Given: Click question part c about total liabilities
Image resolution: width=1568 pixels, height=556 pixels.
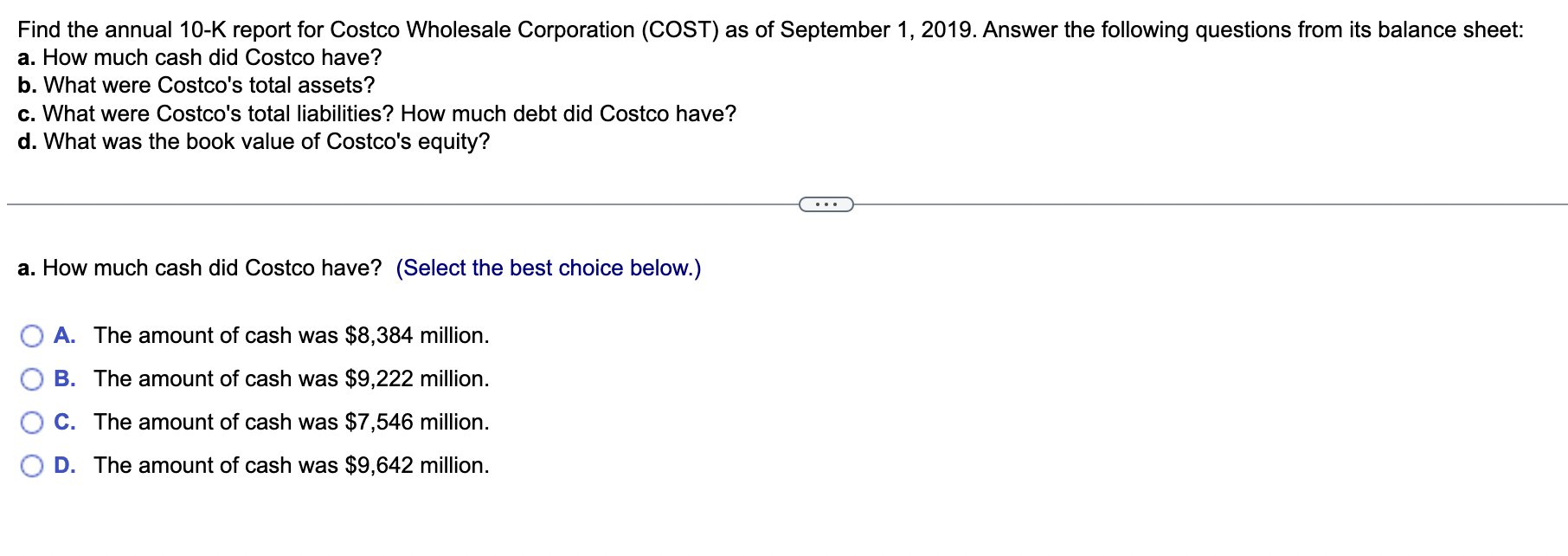Looking at the screenshot, I should [x=376, y=113].
